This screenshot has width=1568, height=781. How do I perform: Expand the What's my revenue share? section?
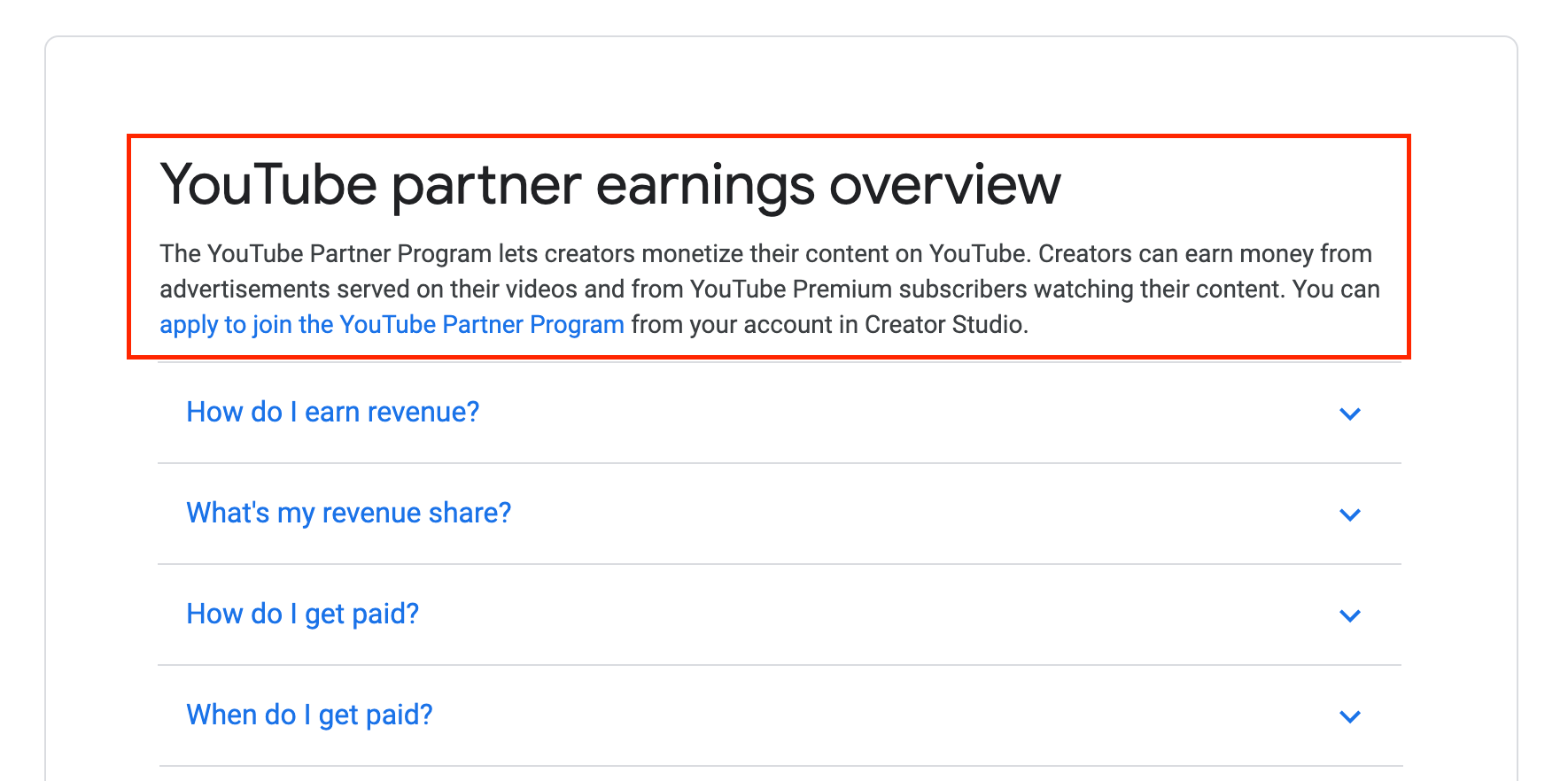[780, 514]
